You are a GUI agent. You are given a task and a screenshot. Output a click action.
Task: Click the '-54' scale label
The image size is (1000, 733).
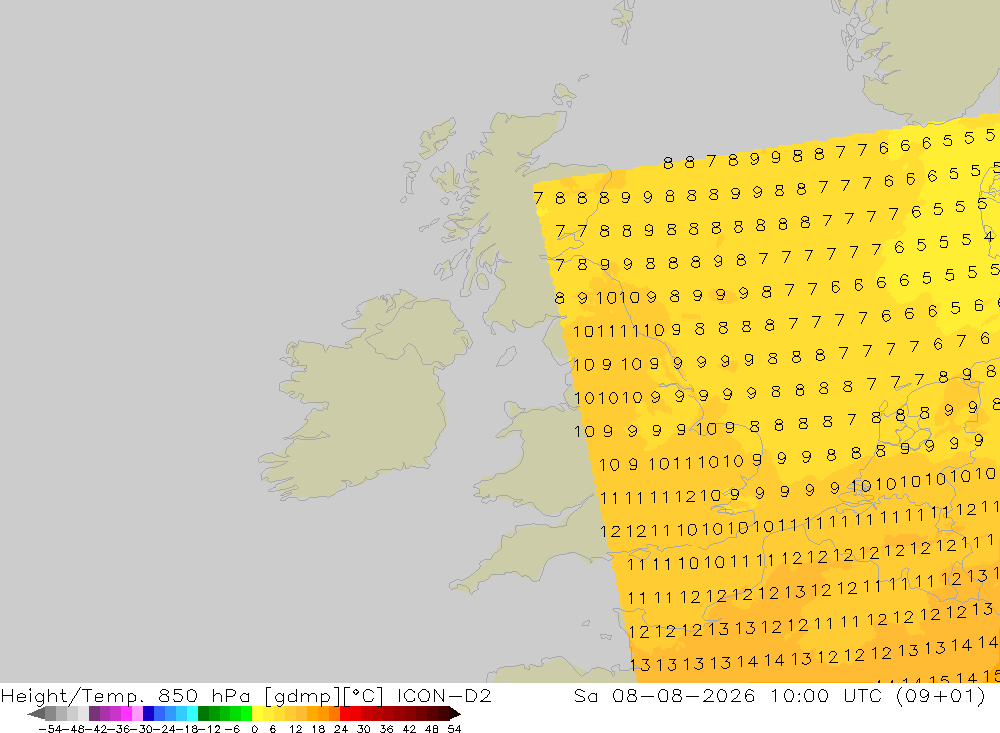point(50,729)
